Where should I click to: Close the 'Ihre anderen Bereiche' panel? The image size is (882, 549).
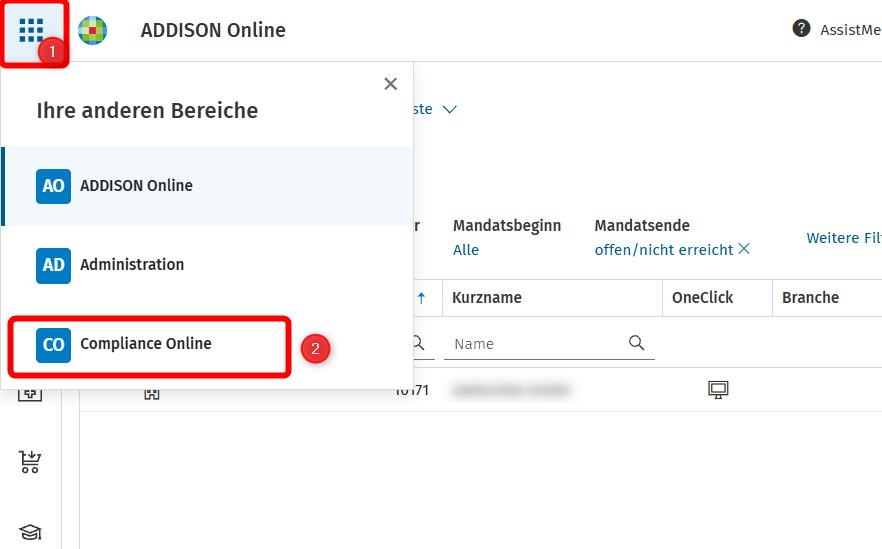[x=390, y=84]
